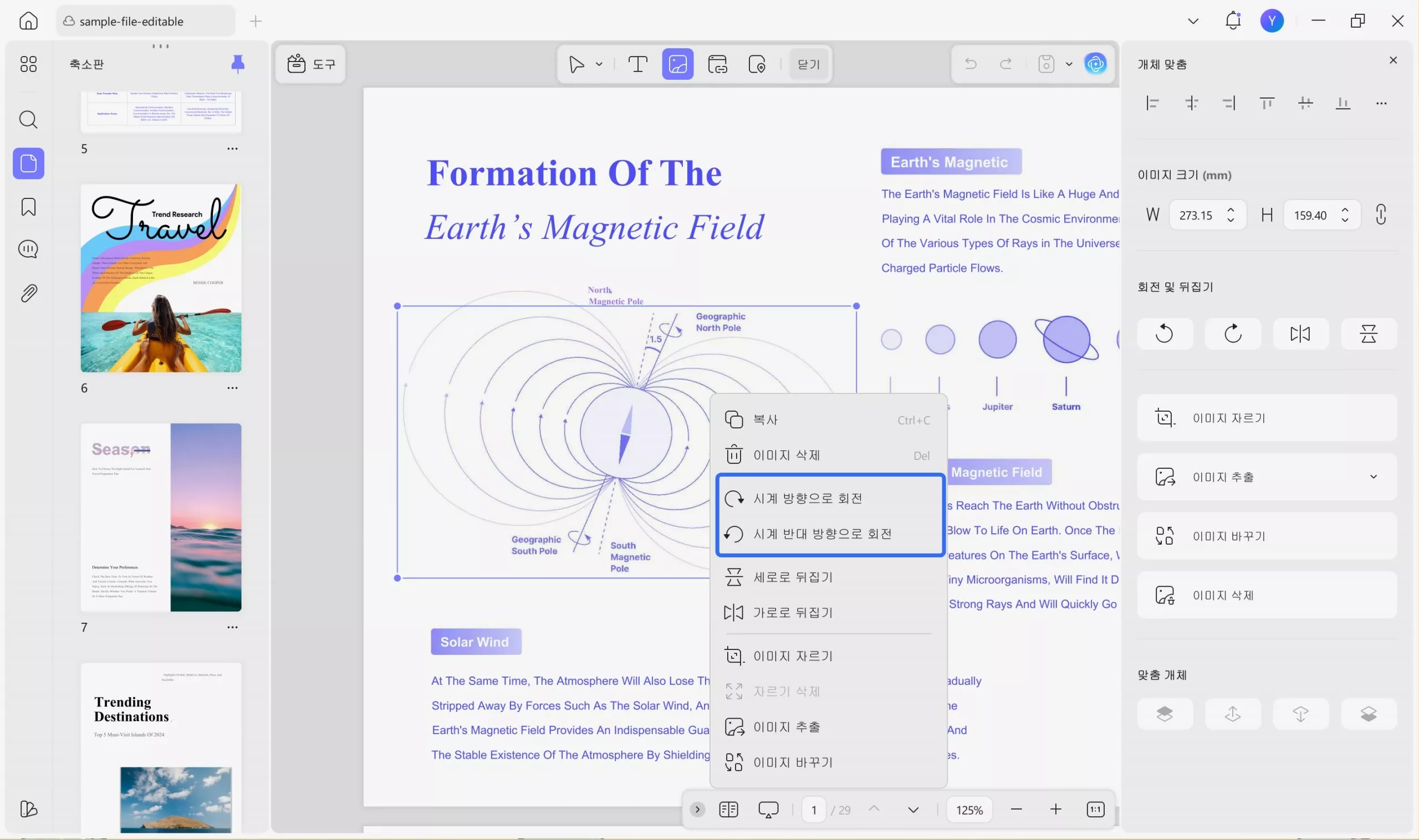Choose 이미지 바꾸기 in context menu
Screen dimensions: 1419x840
[x=828, y=762]
